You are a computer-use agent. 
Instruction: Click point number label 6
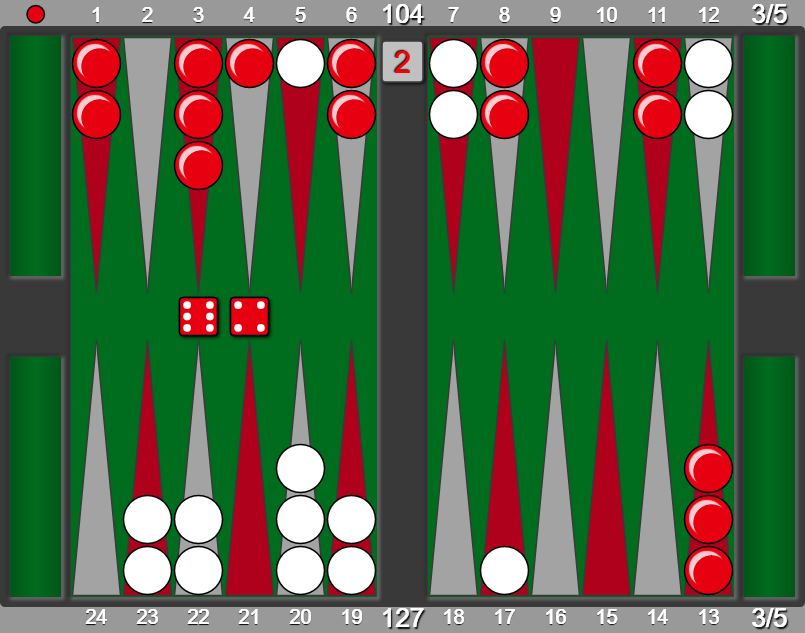tap(351, 15)
